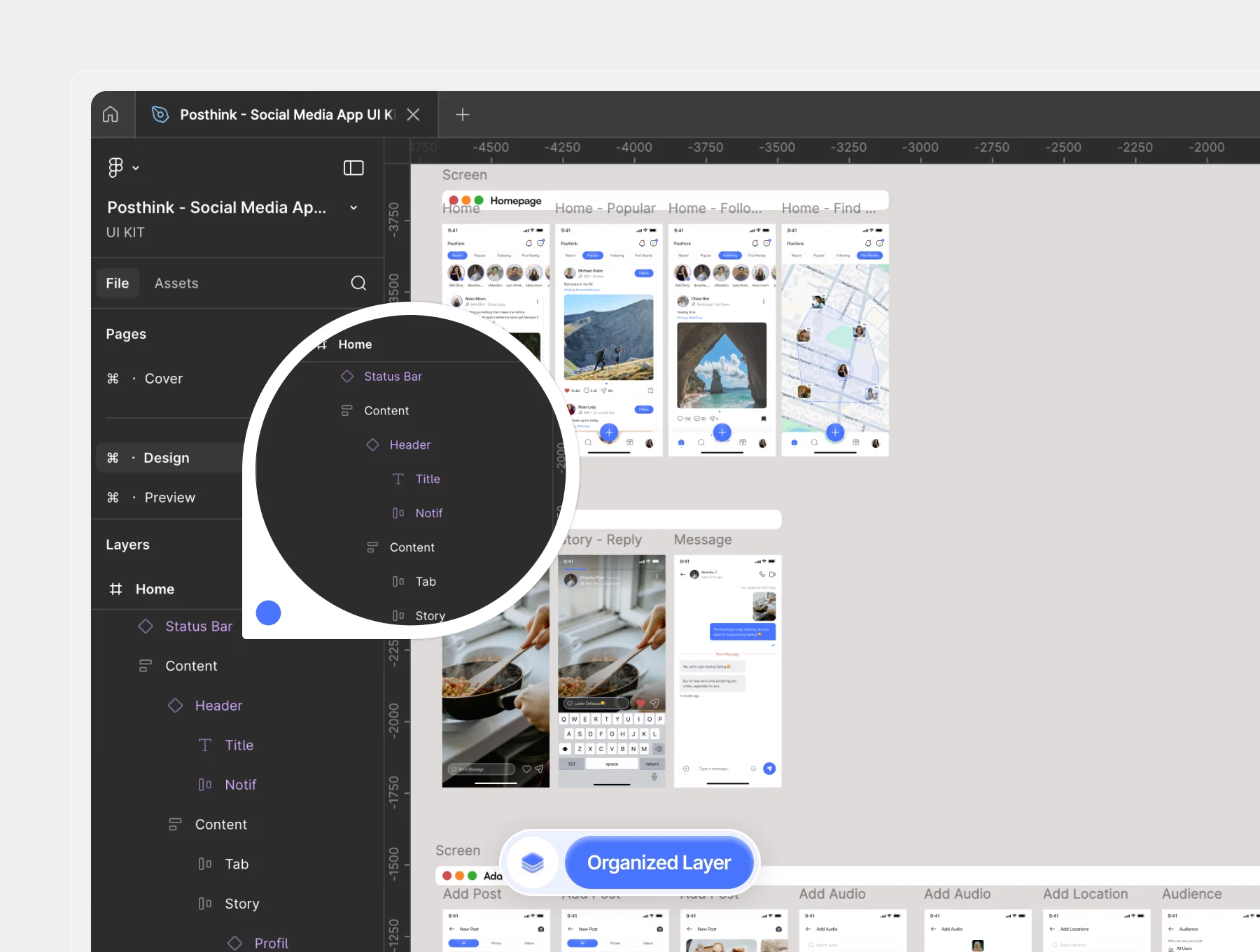Click plus button on Home - Follo screen
The image size is (1260, 952).
(722, 433)
